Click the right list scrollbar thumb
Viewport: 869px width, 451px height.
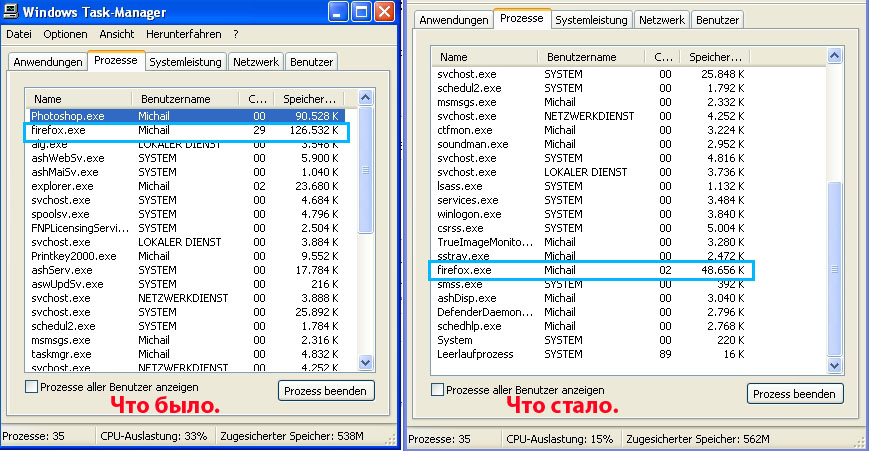pos(835,269)
